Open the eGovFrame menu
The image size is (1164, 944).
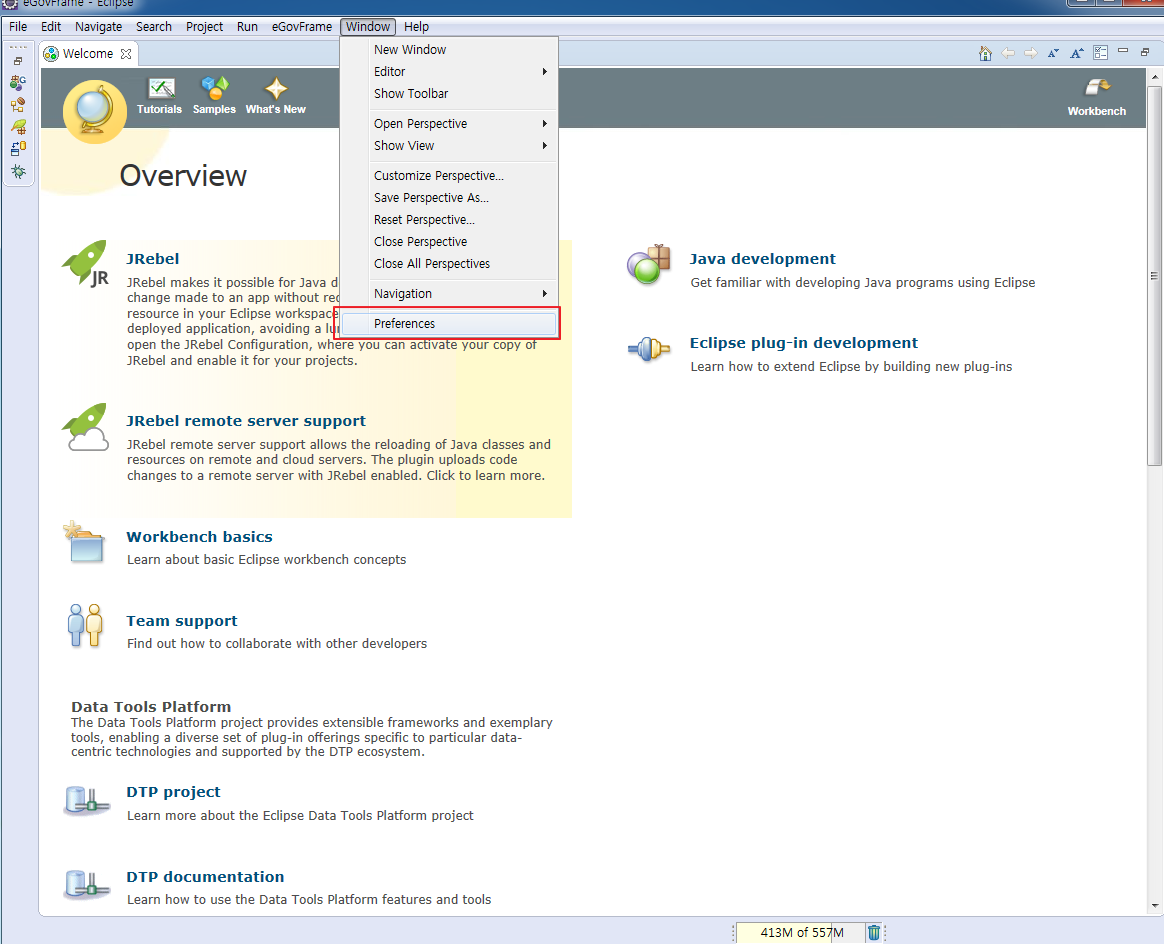tap(301, 27)
